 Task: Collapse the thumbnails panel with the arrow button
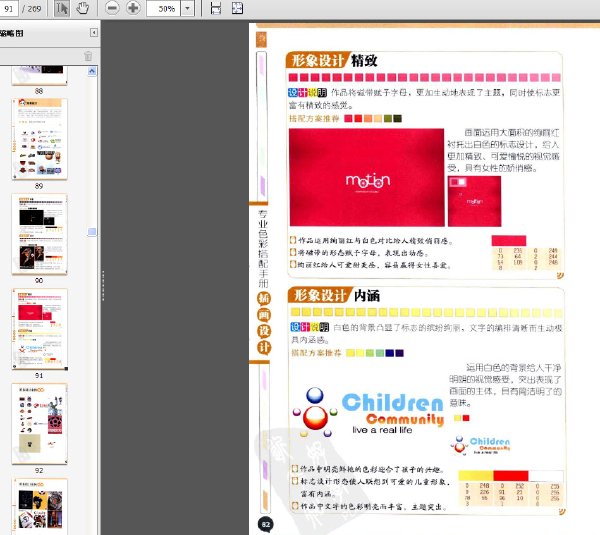tap(94, 33)
